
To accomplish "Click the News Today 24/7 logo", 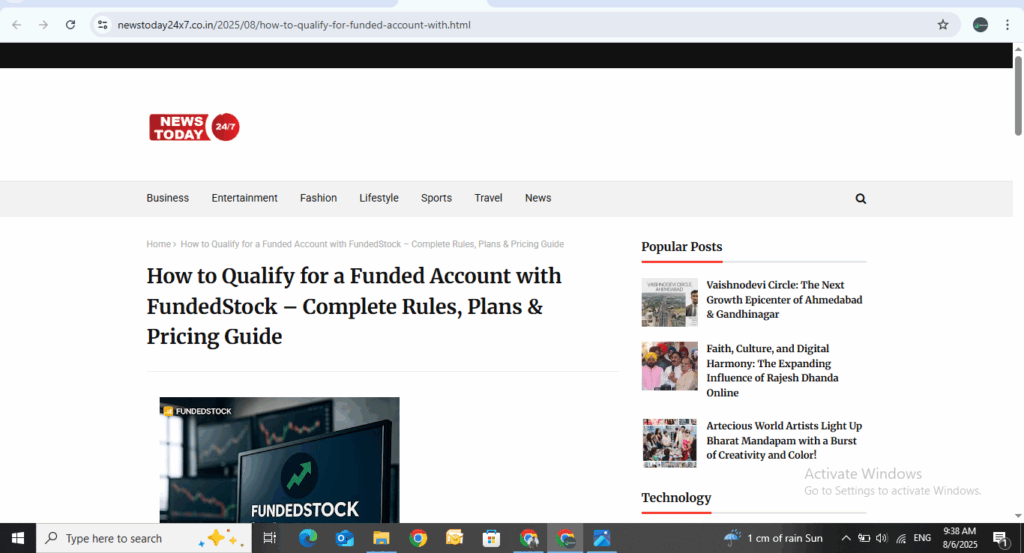I will pos(194,127).
